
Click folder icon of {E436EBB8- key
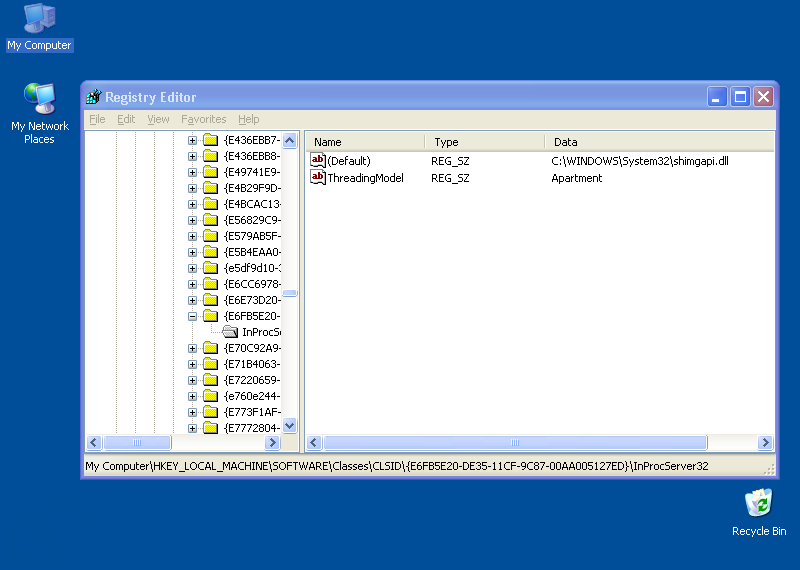pyautogui.click(x=211, y=156)
